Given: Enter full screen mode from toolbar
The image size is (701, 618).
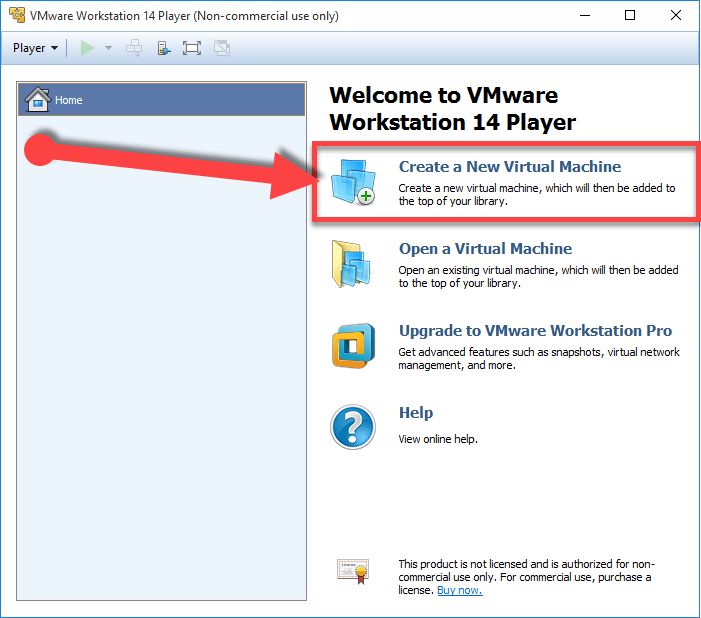Looking at the screenshot, I should coord(192,48).
